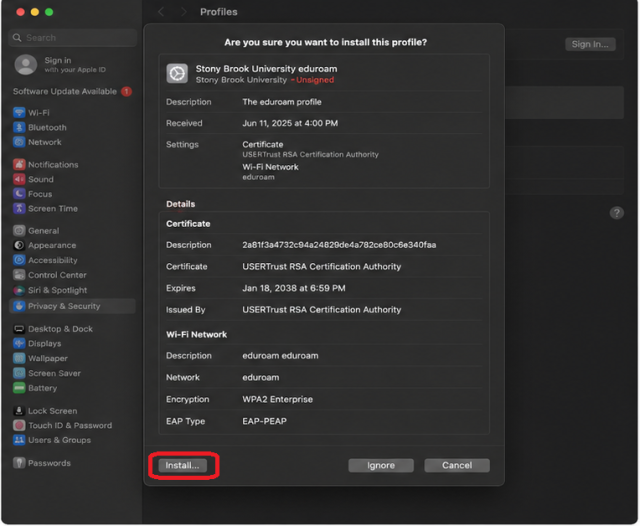Click the Details section heading
The image size is (640, 526).
(180, 204)
